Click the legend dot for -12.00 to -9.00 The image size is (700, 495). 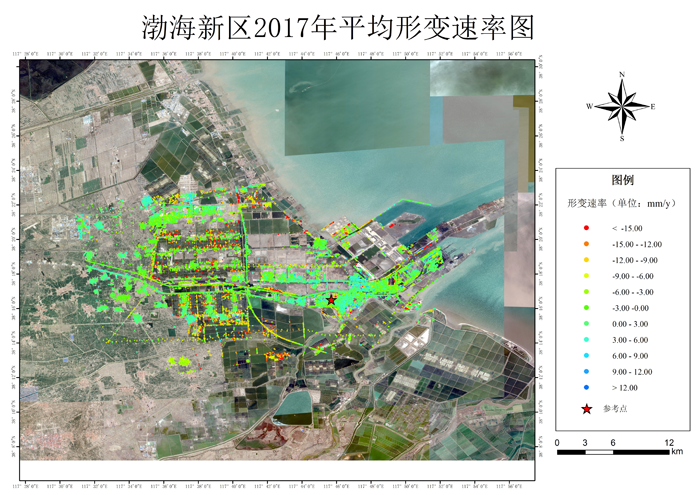[586, 259]
